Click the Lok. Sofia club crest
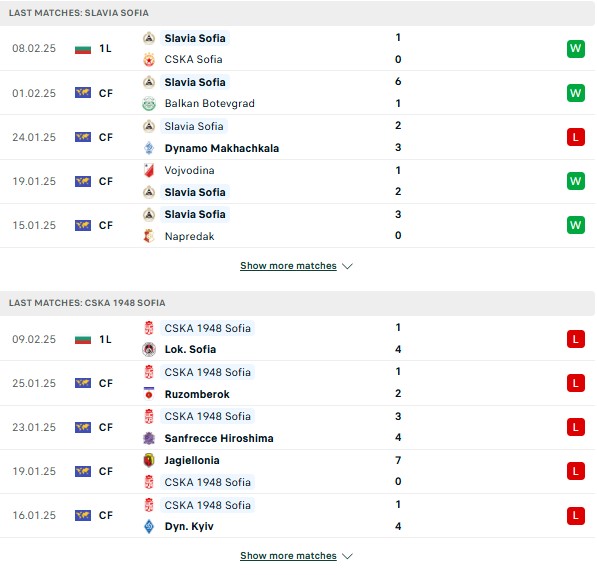Screen dimensions: 597x575 coord(149,349)
